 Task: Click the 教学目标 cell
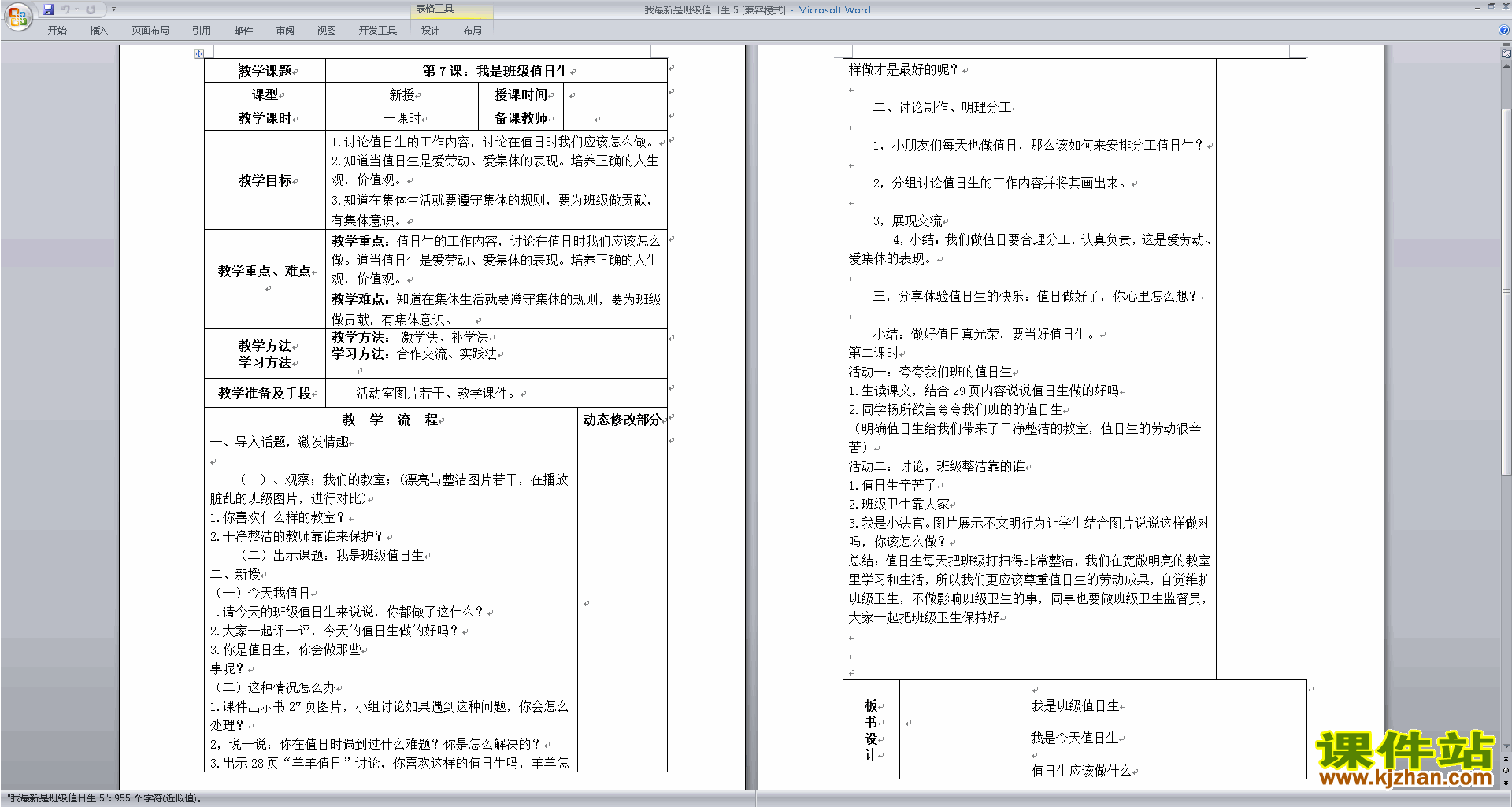265,180
